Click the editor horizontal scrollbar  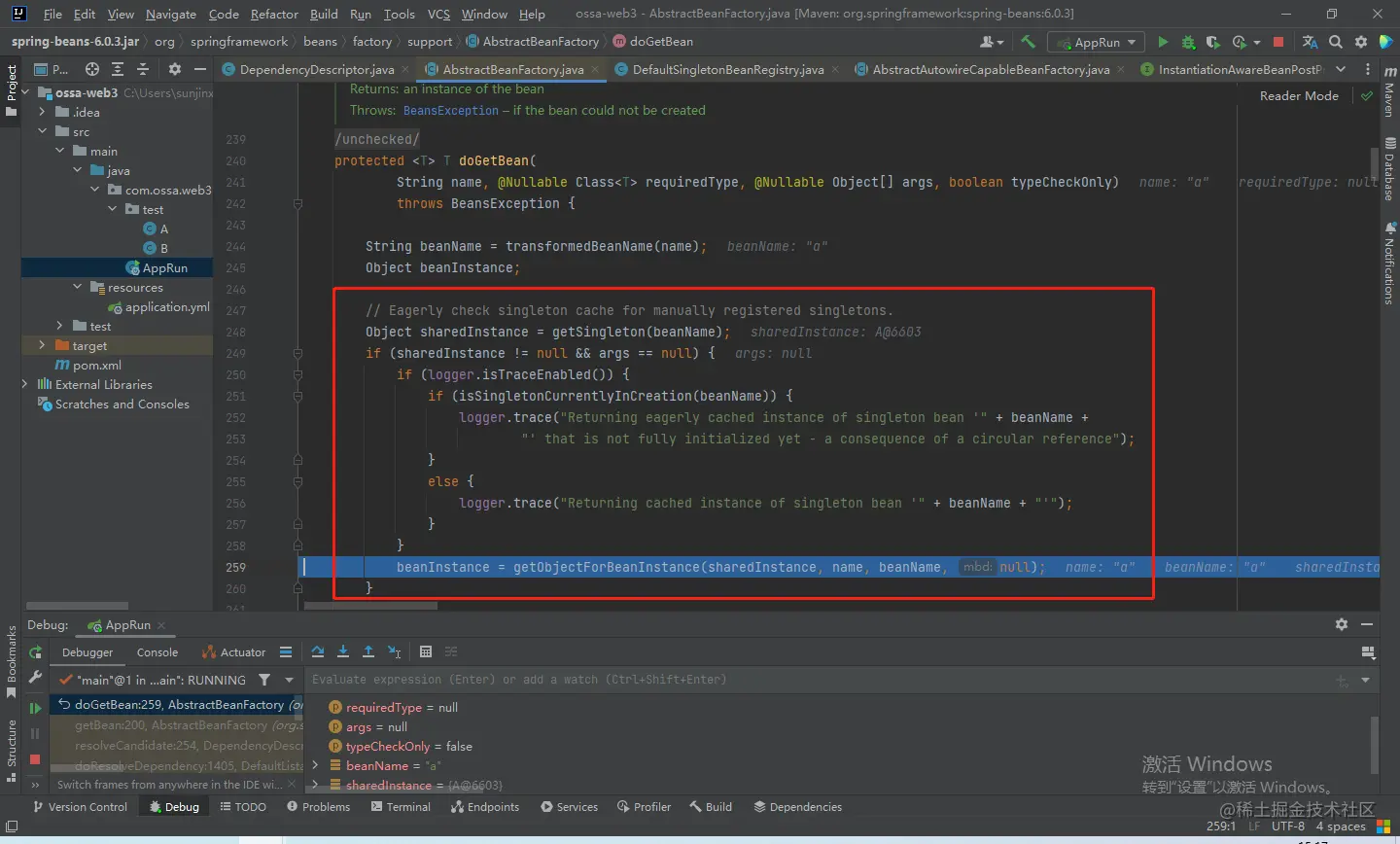pyautogui.click(x=370, y=606)
